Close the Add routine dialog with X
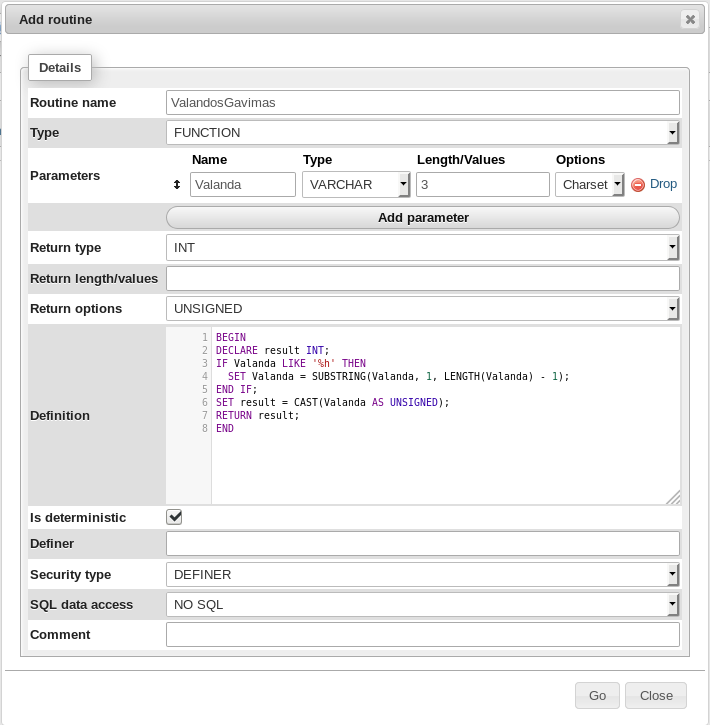The height and width of the screenshot is (725, 710). (690, 19)
